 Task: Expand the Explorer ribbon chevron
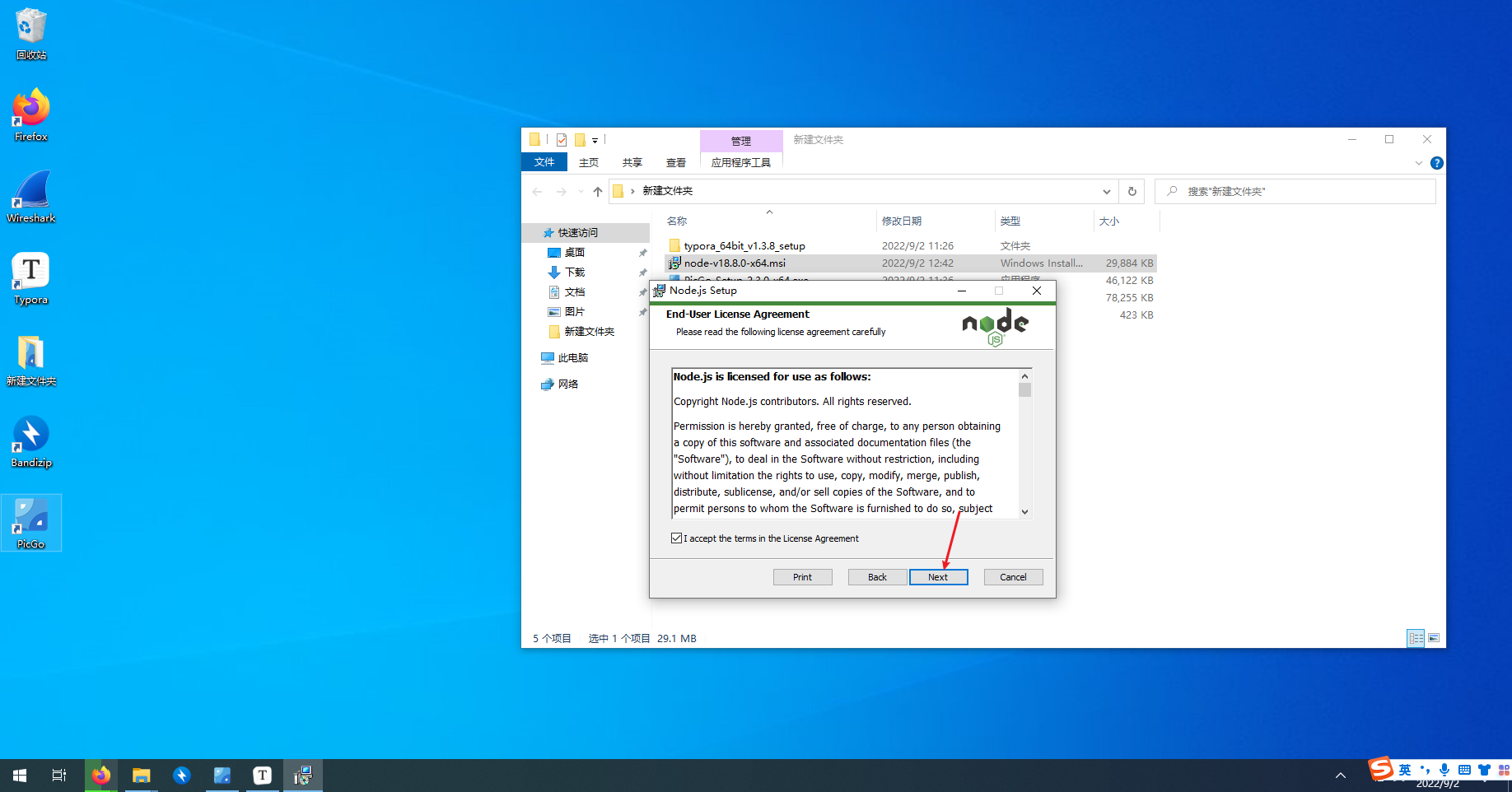pos(1419,163)
